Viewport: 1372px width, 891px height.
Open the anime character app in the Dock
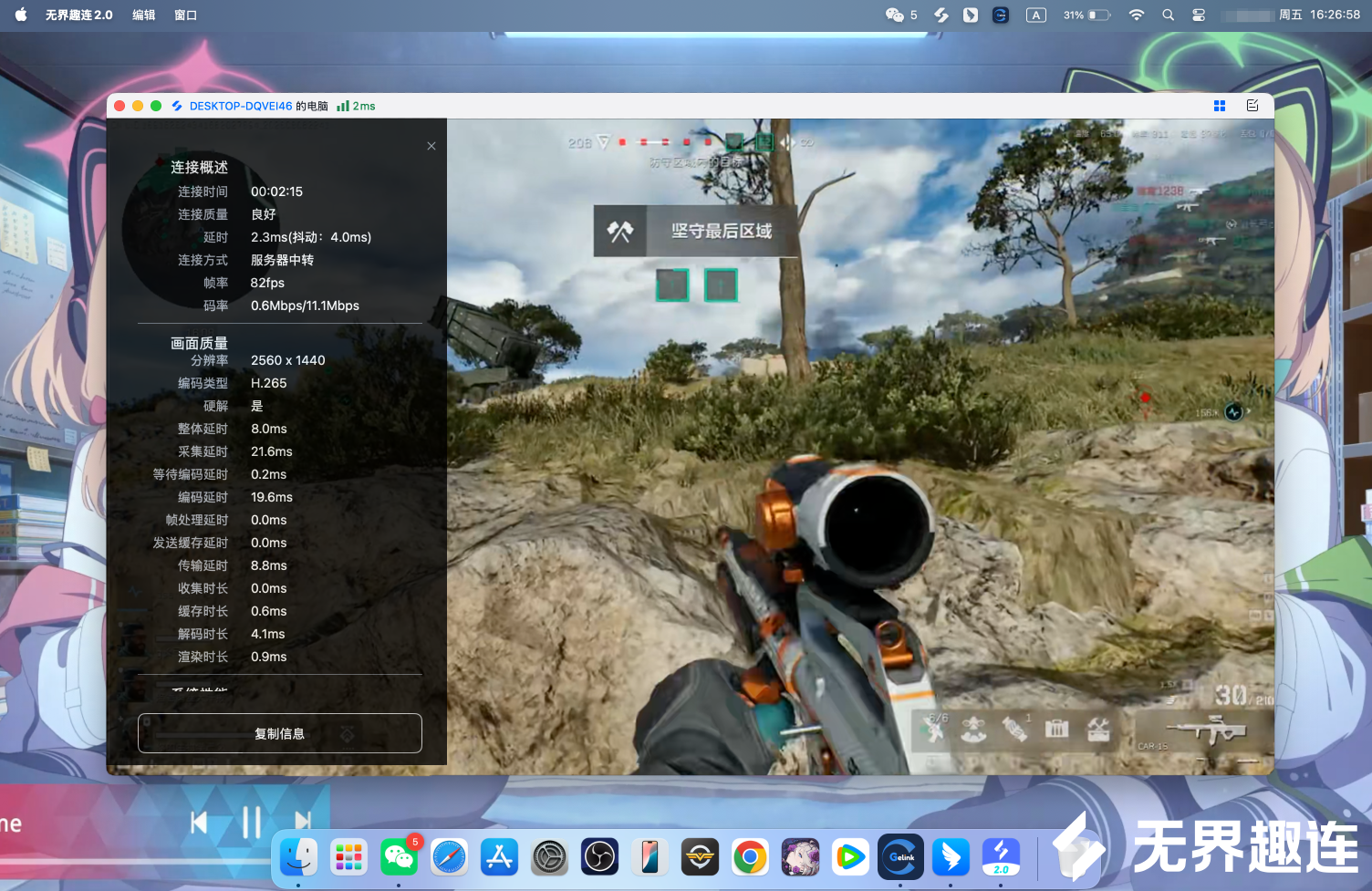[801, 857]
